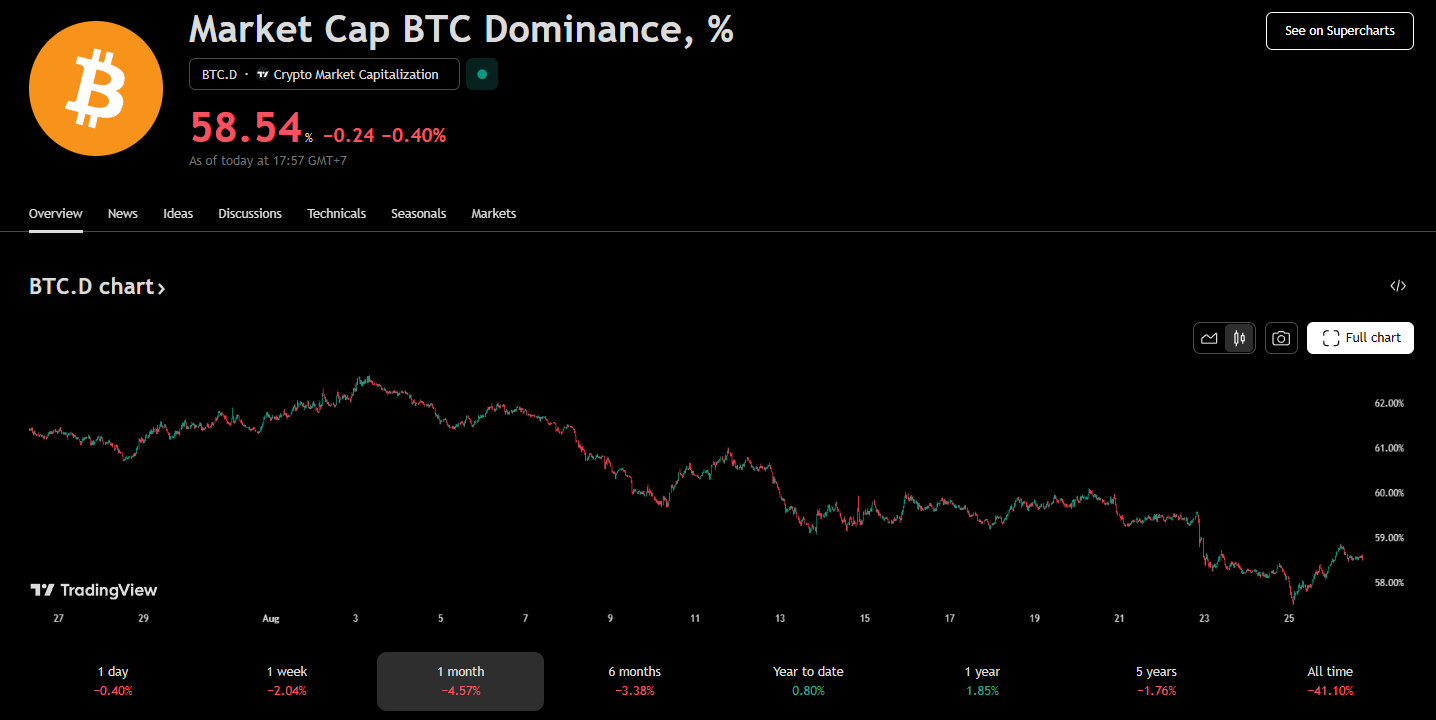Open the Ideas tab
Viewport: 1436px width, 720px height.
tap(178, 214)
